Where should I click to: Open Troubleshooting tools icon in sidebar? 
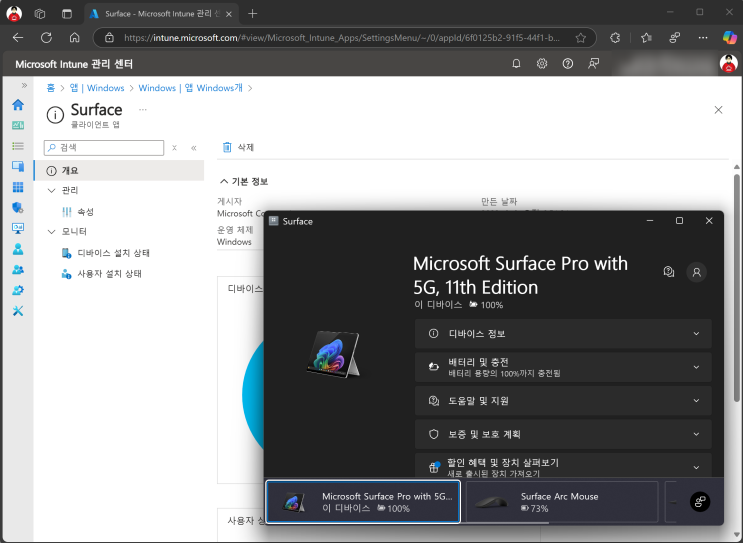18,311
